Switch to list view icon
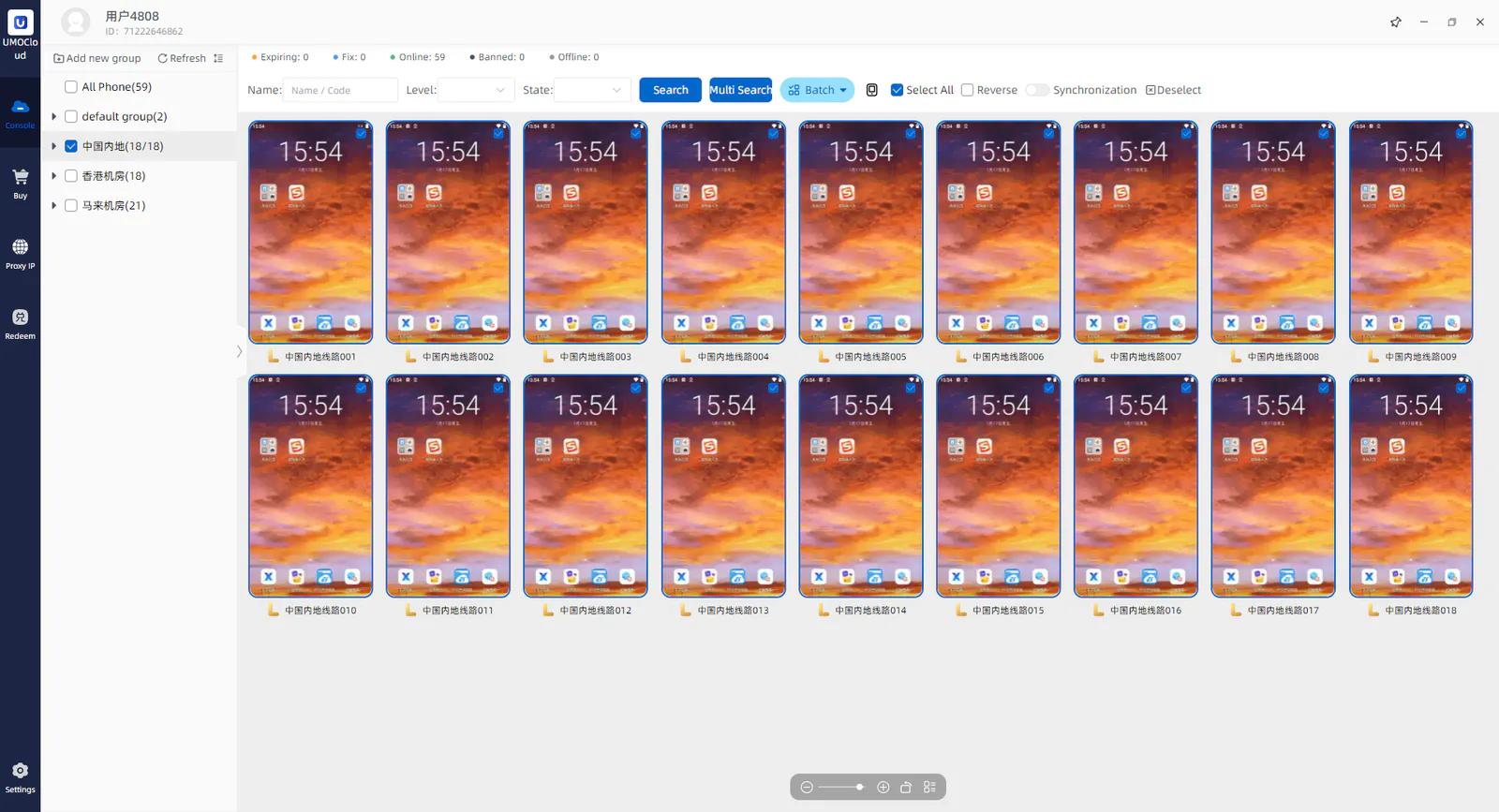This screenshot has width=1499, height=812. [x=929, y=788]
